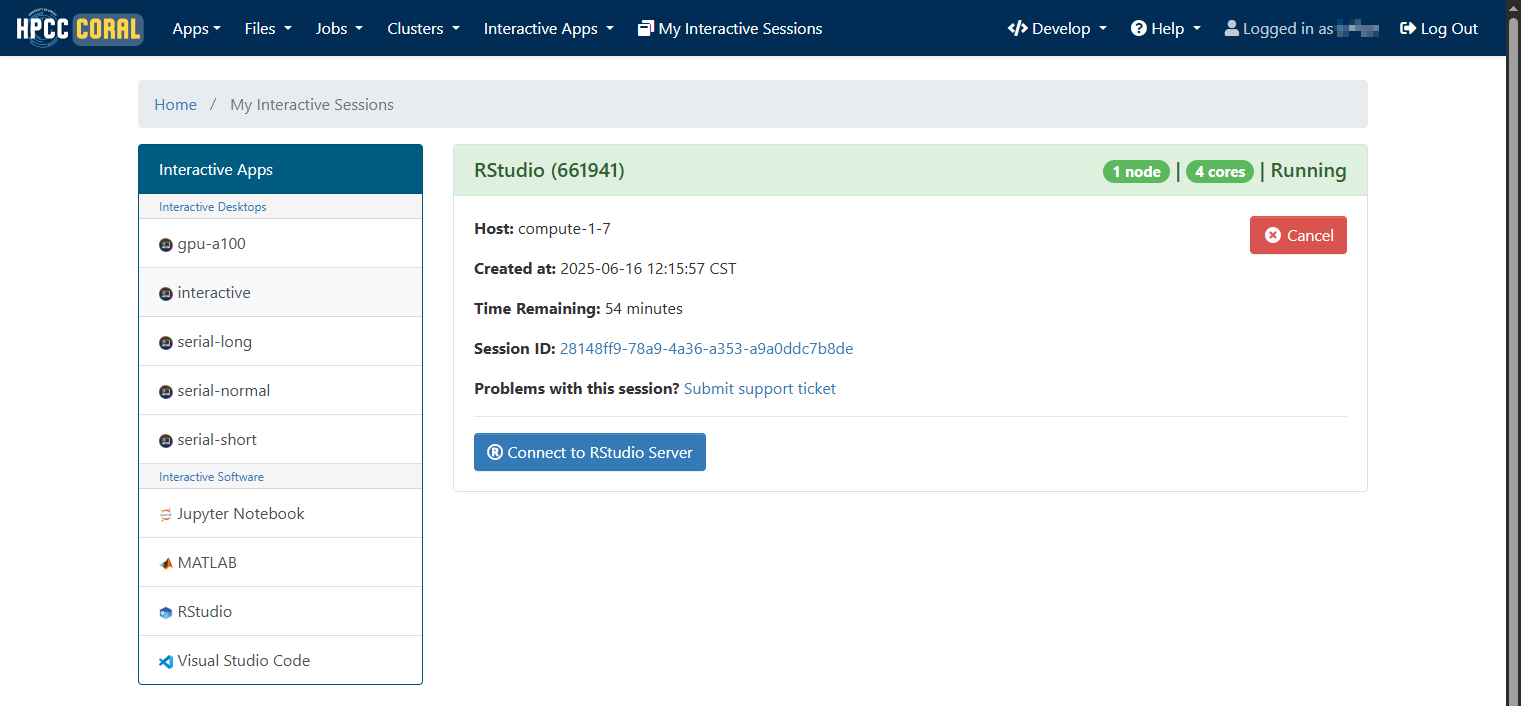Viewport: 1521px width, 706px height.
Task: Select the serial-normal desktop entry
Action: pos(280,391)
